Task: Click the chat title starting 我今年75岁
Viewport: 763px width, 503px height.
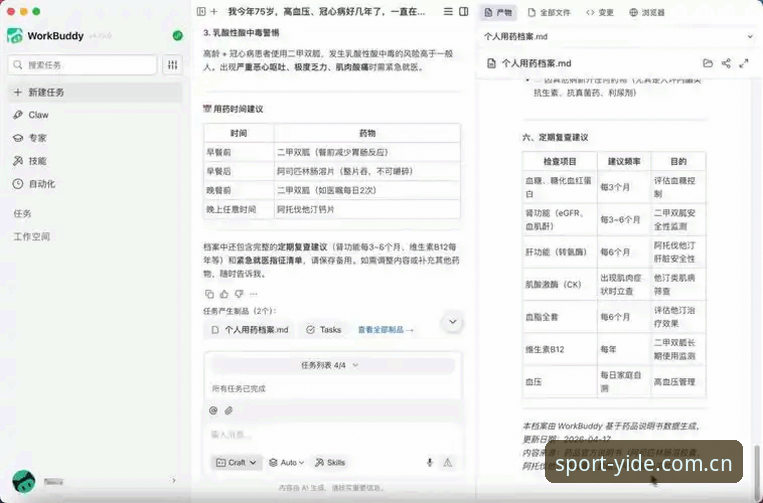Action: pos(326,12)
